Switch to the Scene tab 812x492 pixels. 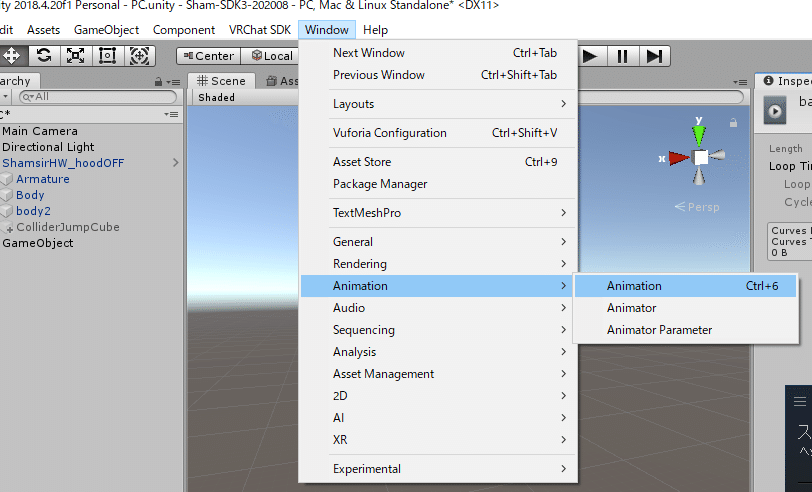click(221, 81)
